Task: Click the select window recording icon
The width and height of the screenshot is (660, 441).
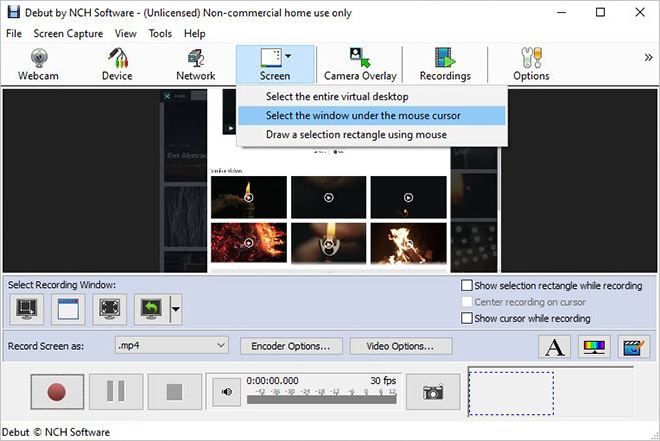Action: click(x=68, y=309)
